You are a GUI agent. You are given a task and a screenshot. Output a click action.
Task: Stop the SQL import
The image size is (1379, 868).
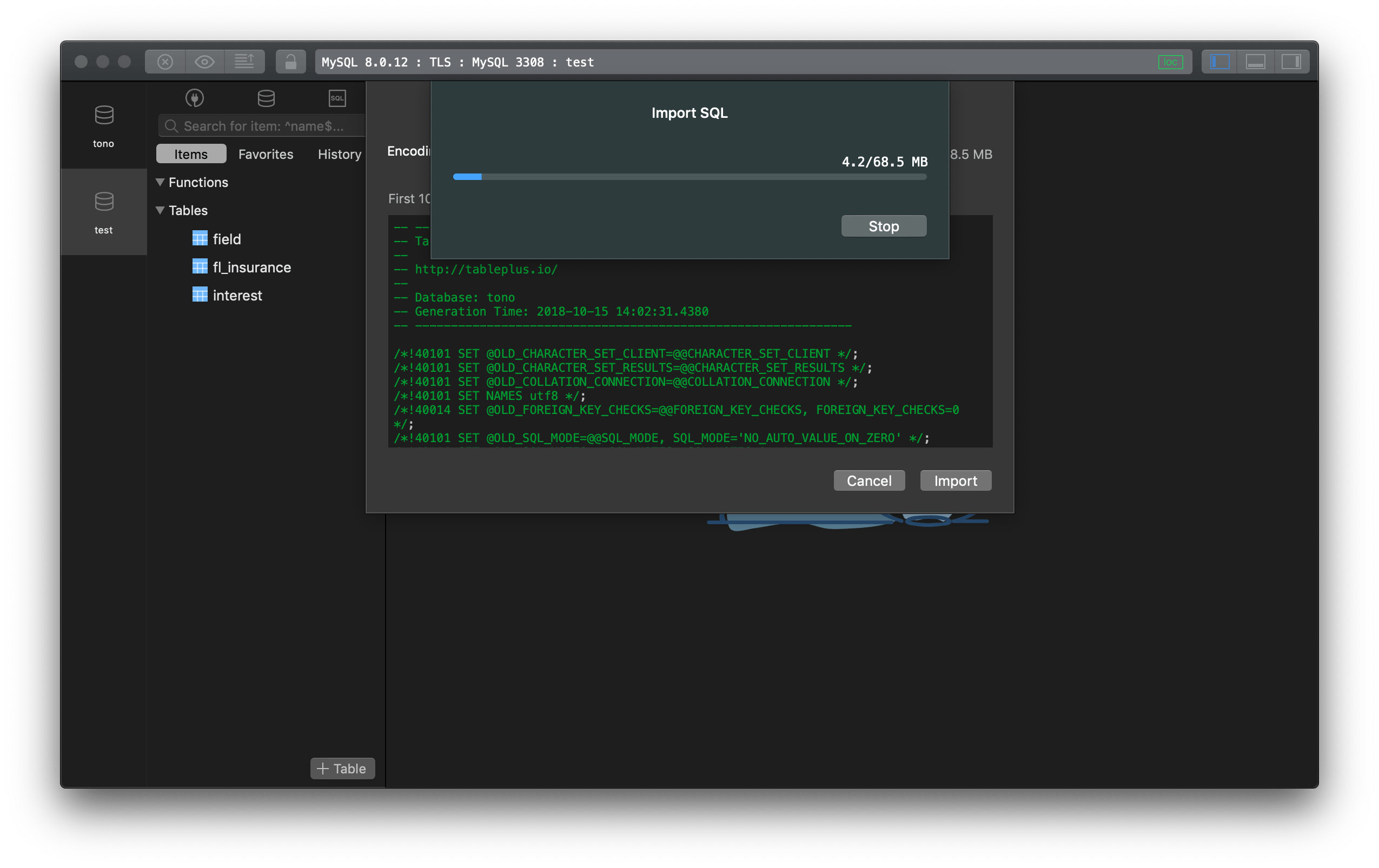click(x=883, y=226)
